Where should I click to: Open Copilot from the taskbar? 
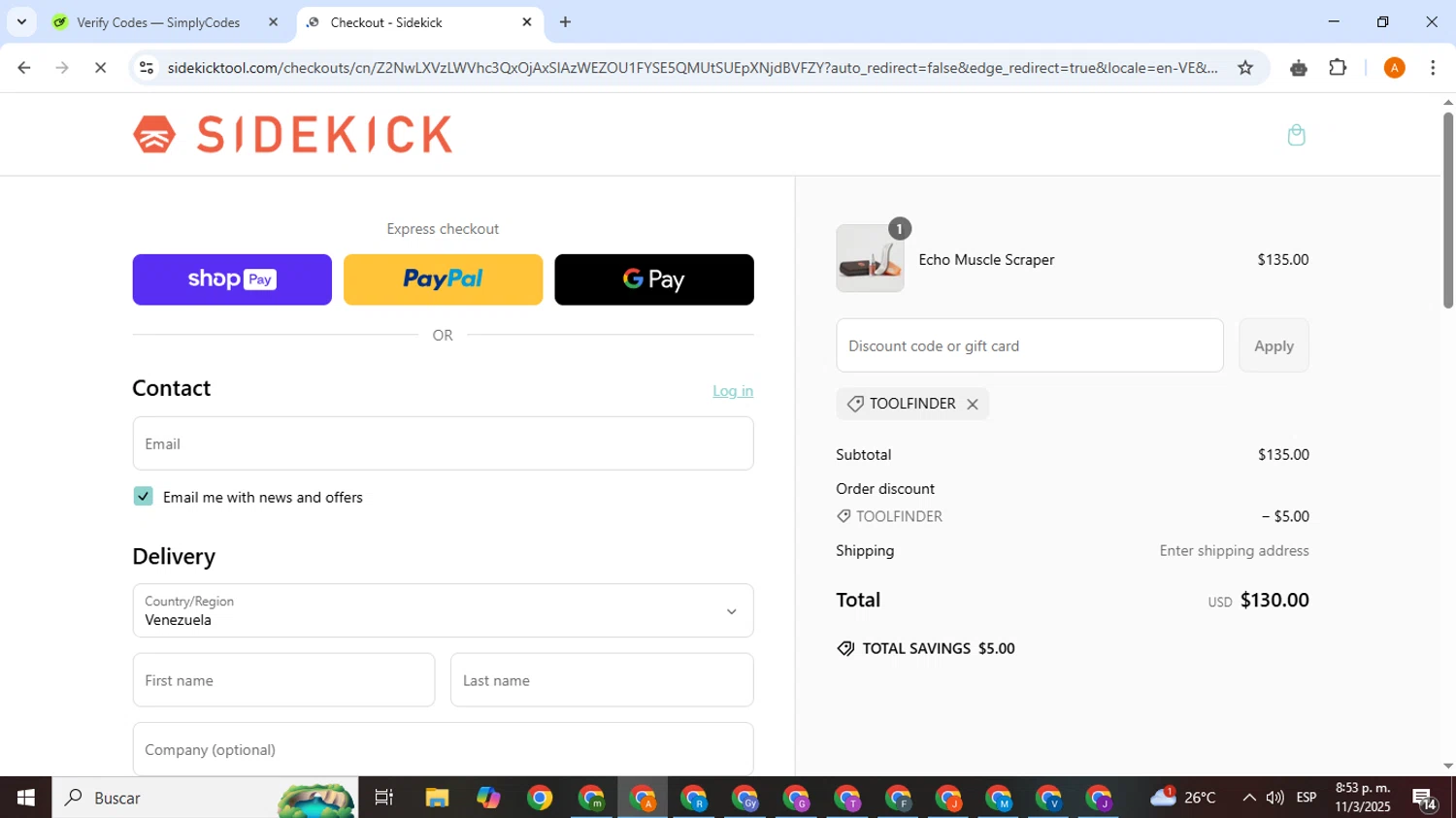tap(488, 798)
